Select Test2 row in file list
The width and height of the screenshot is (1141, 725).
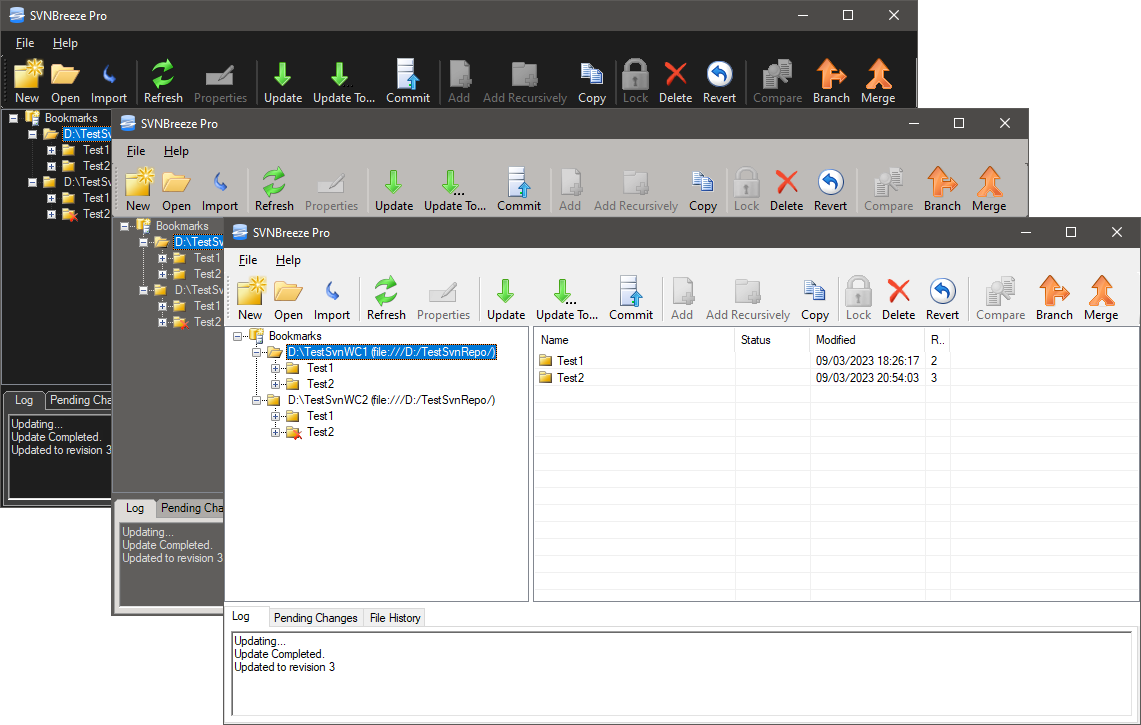[x=743, y=378]
